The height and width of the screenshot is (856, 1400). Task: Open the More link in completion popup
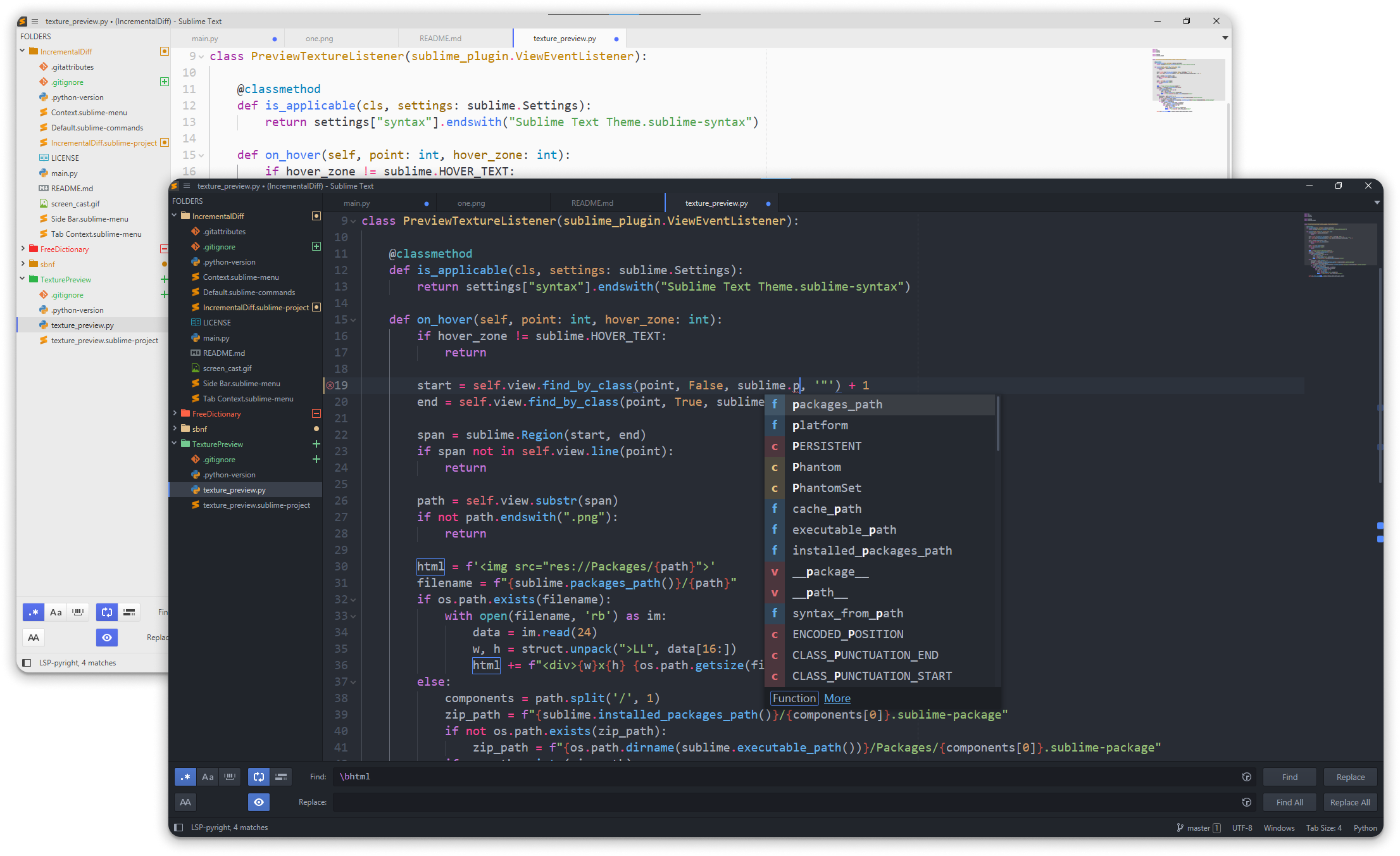point(837,698)
